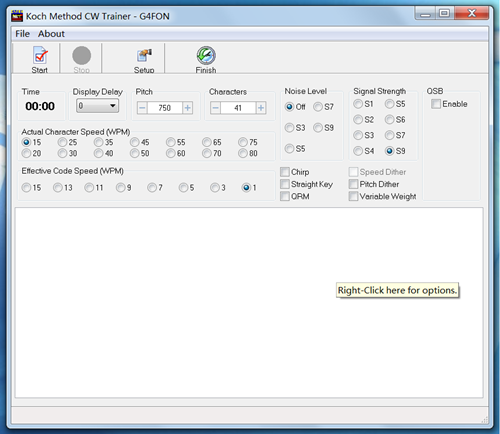Viewport: 500px width, 434px height.
Task: Decrease the Pitch value with minus
Action: click(142, 108)
